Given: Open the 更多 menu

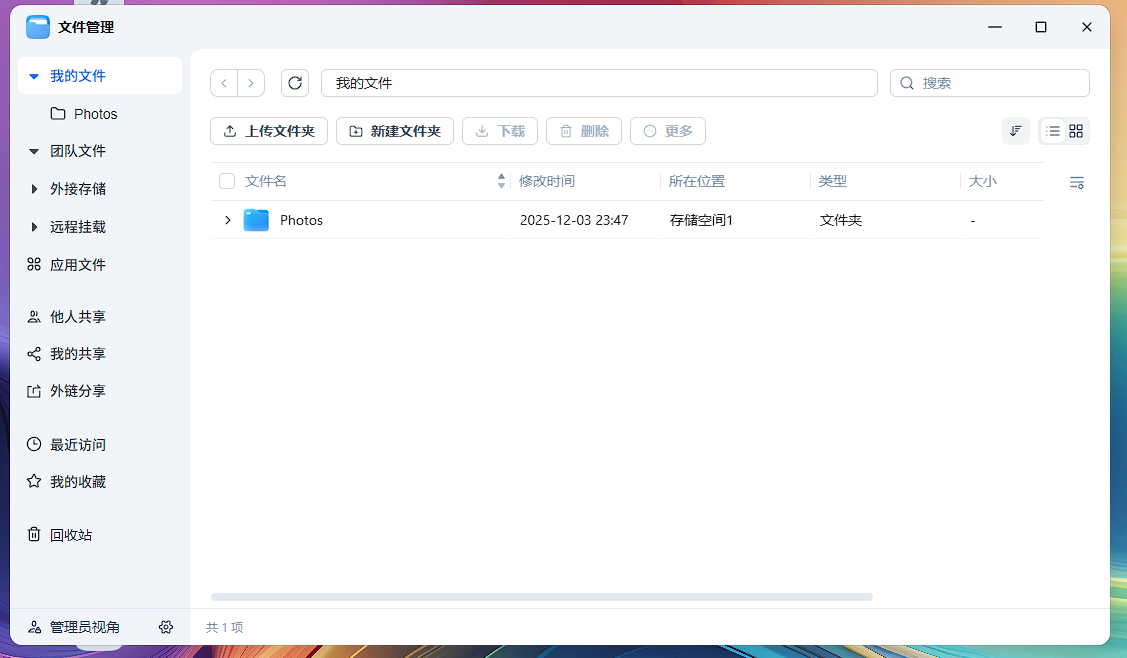Looking at the screenshot, I should pyautogui.click(x=667, y=131).
